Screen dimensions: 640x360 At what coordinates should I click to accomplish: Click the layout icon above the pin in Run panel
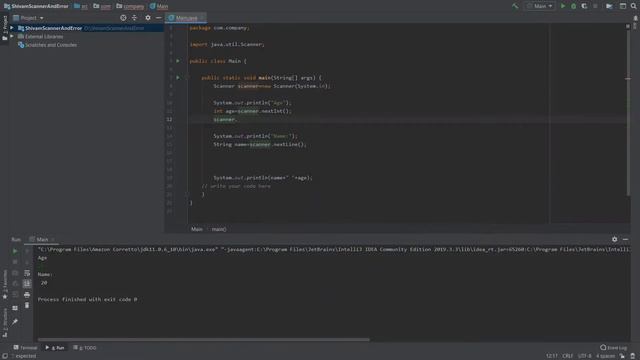click(x=15, y=308)
